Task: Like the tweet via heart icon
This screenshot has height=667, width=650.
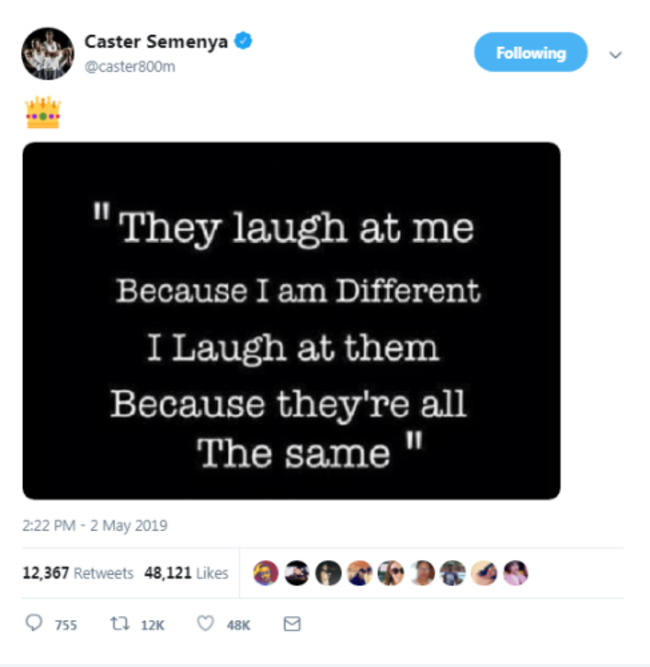Action: pos(205,624)
